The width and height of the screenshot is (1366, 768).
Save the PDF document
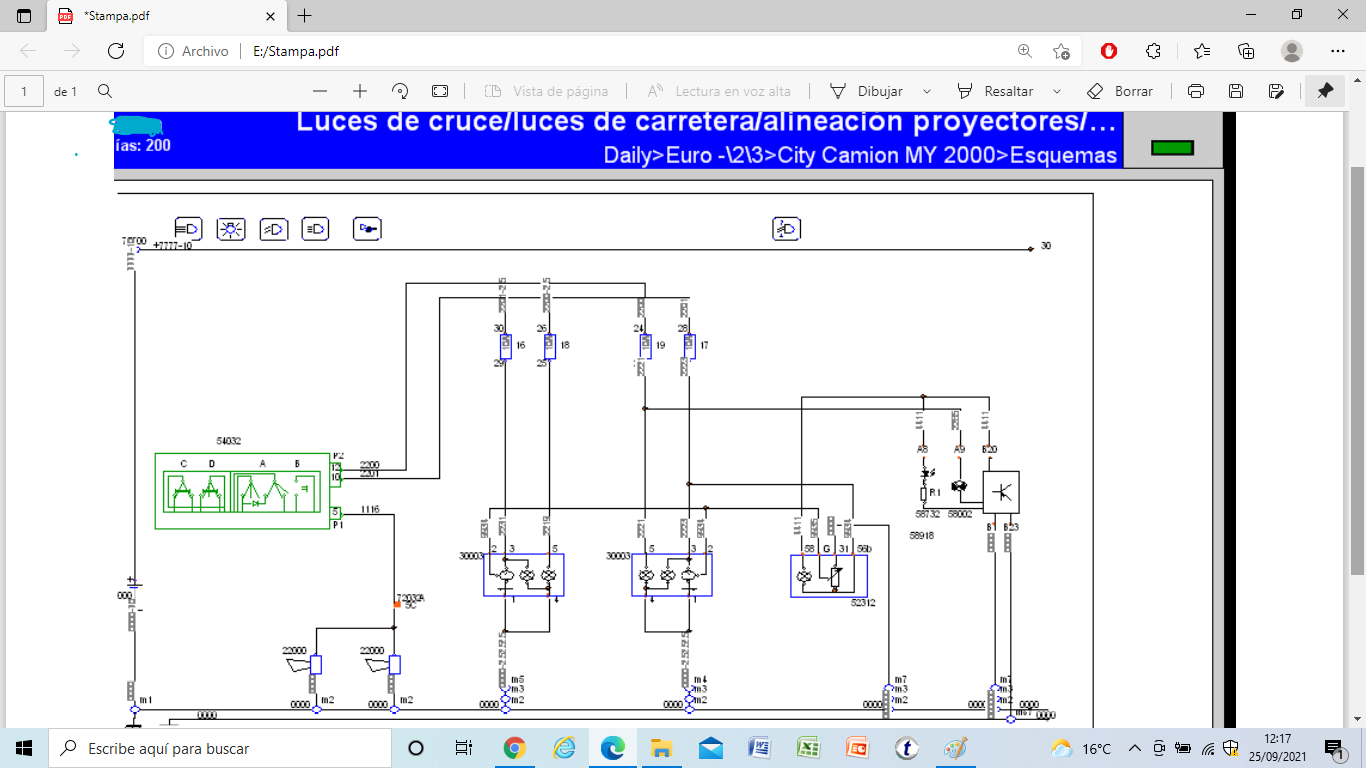1236,91
